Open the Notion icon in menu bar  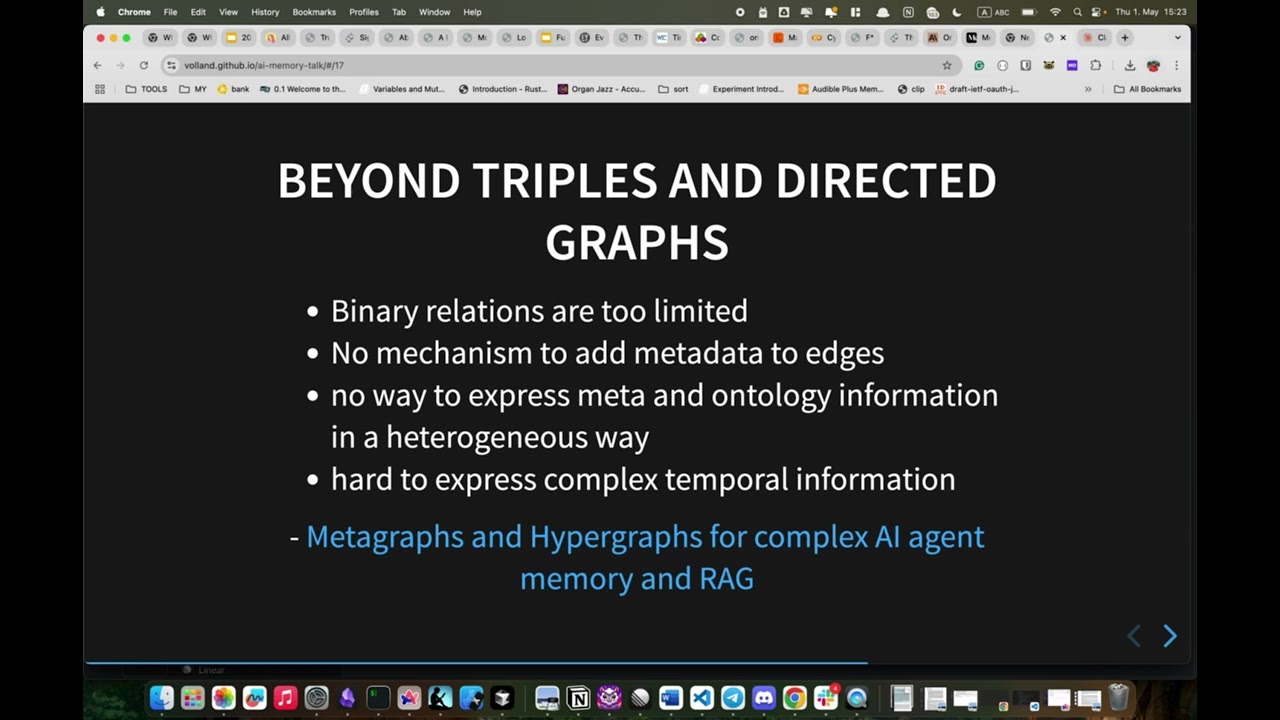[x=908, y=12]
